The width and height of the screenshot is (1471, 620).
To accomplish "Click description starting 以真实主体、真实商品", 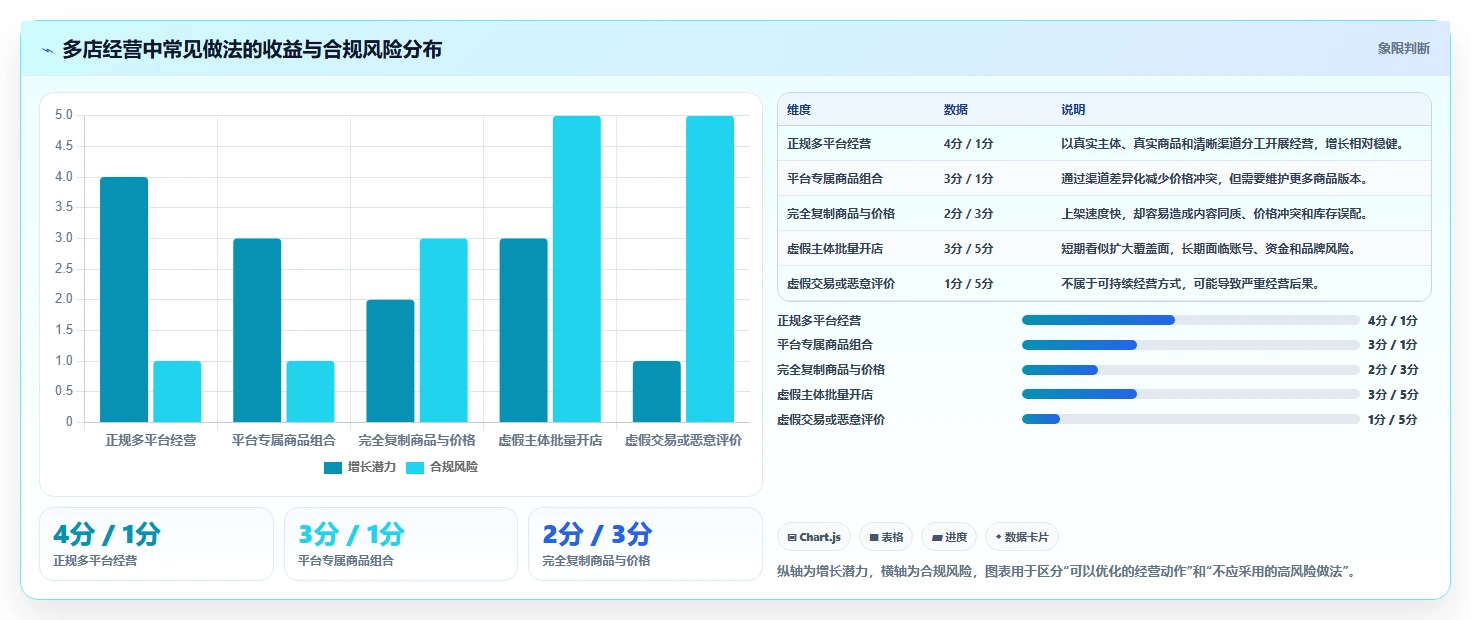I will pyautogui.click(x=1232, y=144).
